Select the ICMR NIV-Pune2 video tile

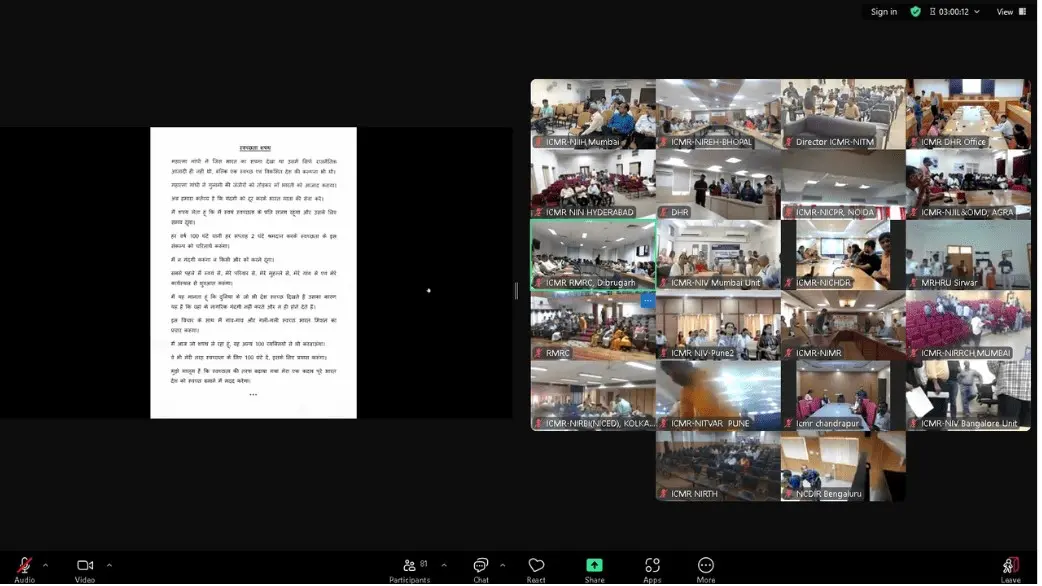coord(718,325)
